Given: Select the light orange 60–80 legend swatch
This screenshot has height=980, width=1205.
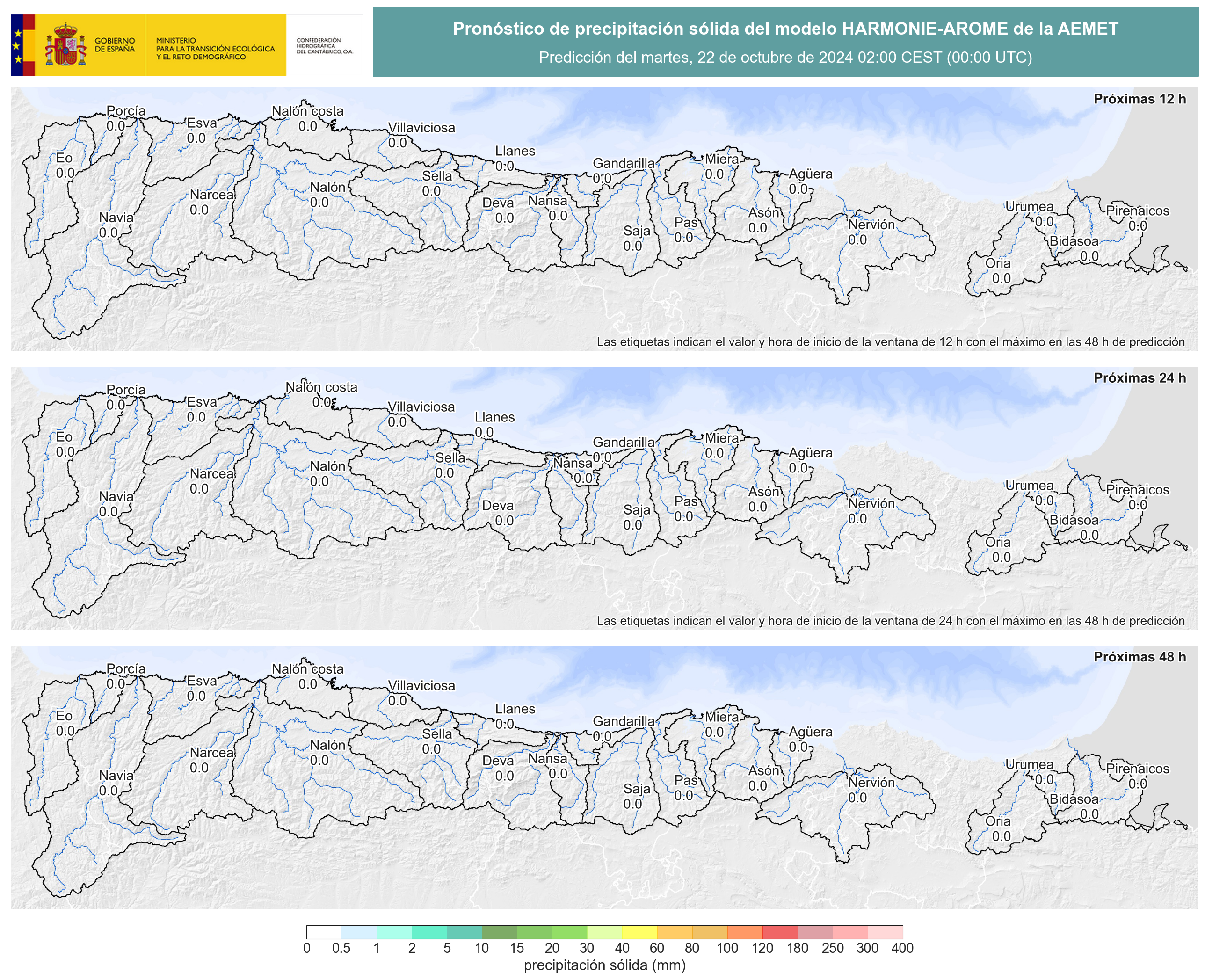Looking at the screenshot, I should point(675,932).
